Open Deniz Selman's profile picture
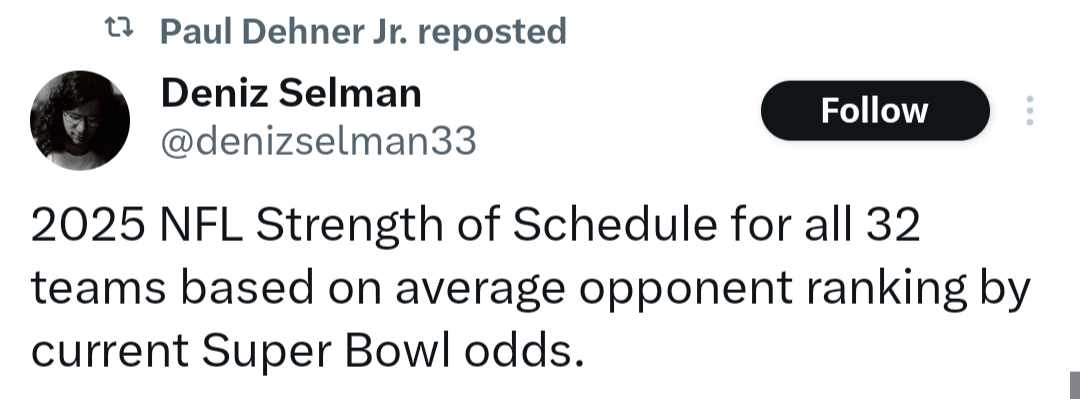Image resolution: width=1080 pixels, height=399 pixels. coord(80,120)
